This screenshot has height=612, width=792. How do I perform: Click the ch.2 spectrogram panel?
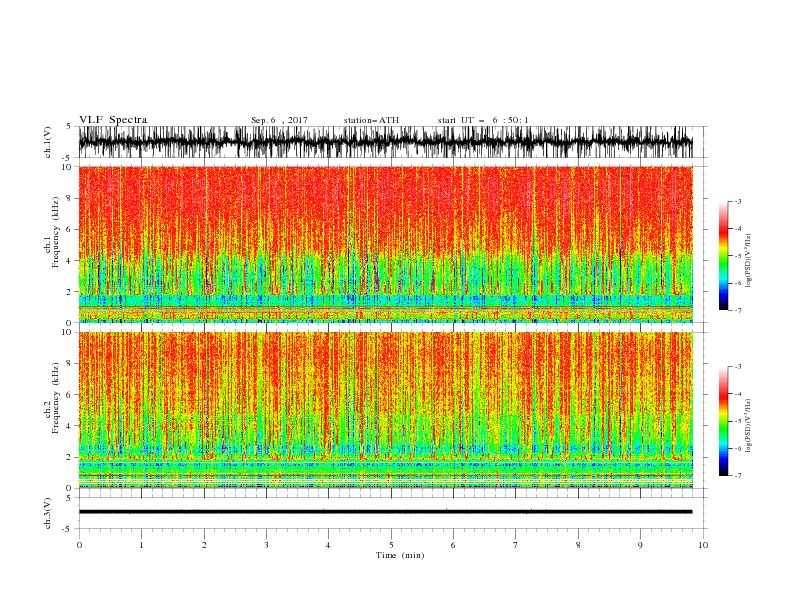(385, 410)
